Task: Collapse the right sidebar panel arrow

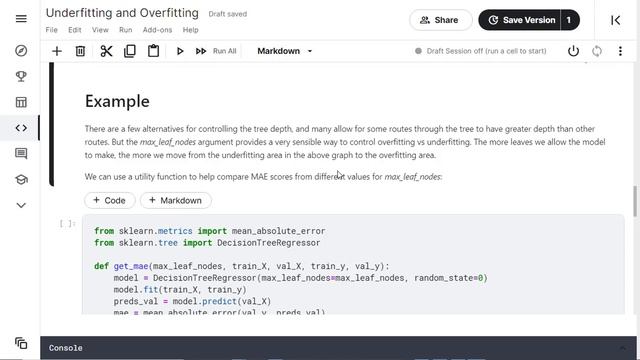Action: coord(615,20)
